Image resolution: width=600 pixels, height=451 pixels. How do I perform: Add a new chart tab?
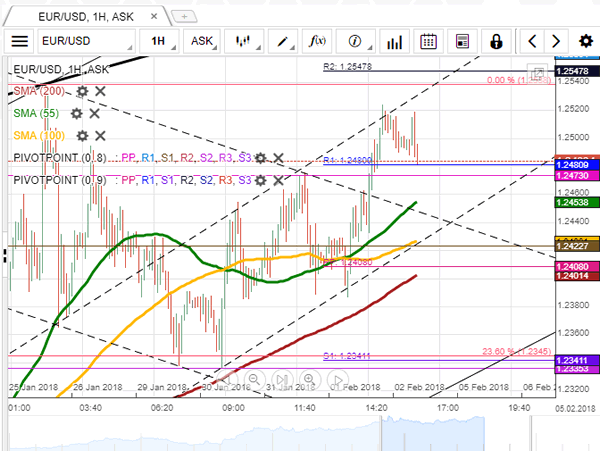pyautogui.click(x=183, y=16)
